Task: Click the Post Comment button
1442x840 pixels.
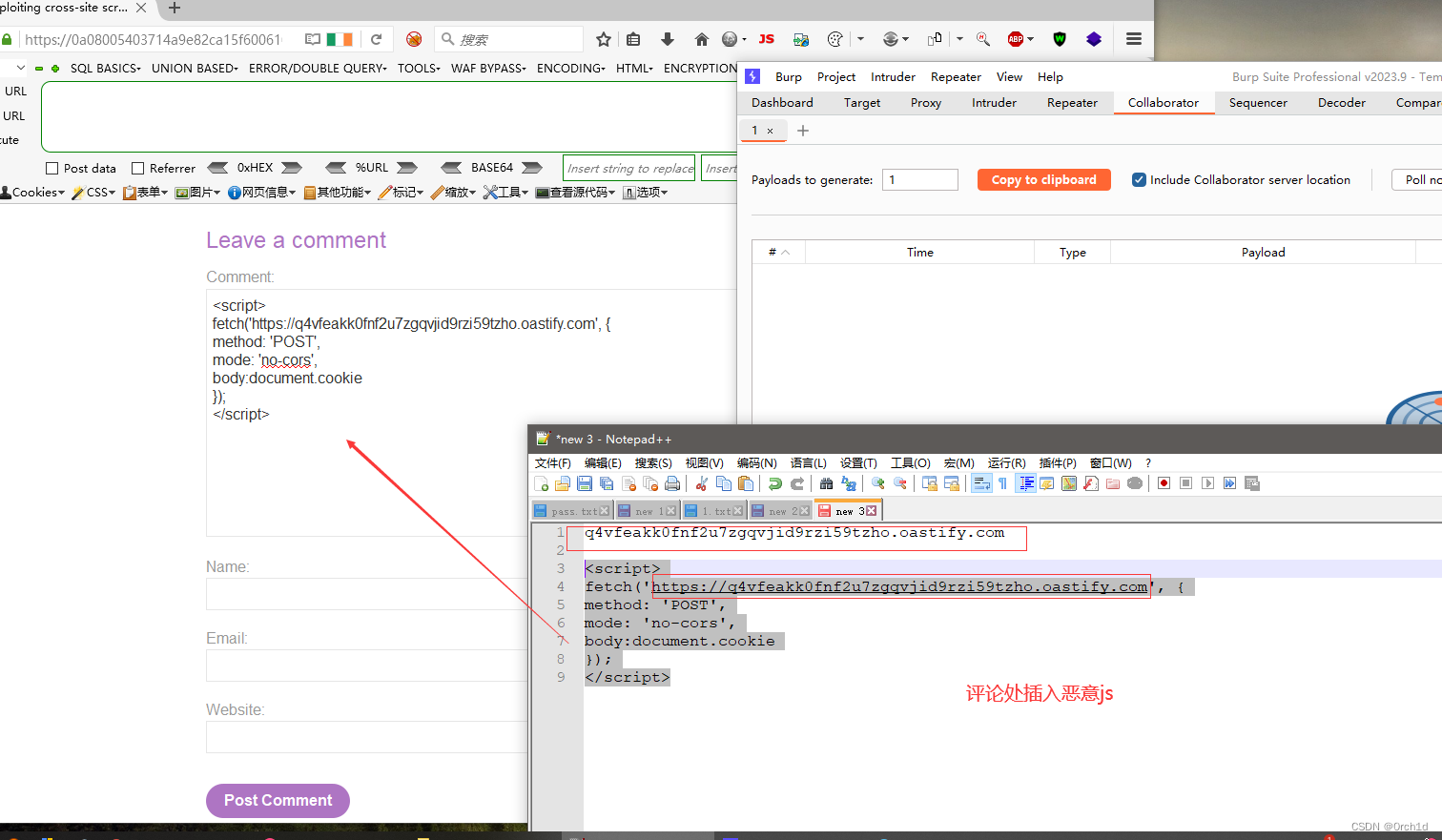Action: (278, 801)
